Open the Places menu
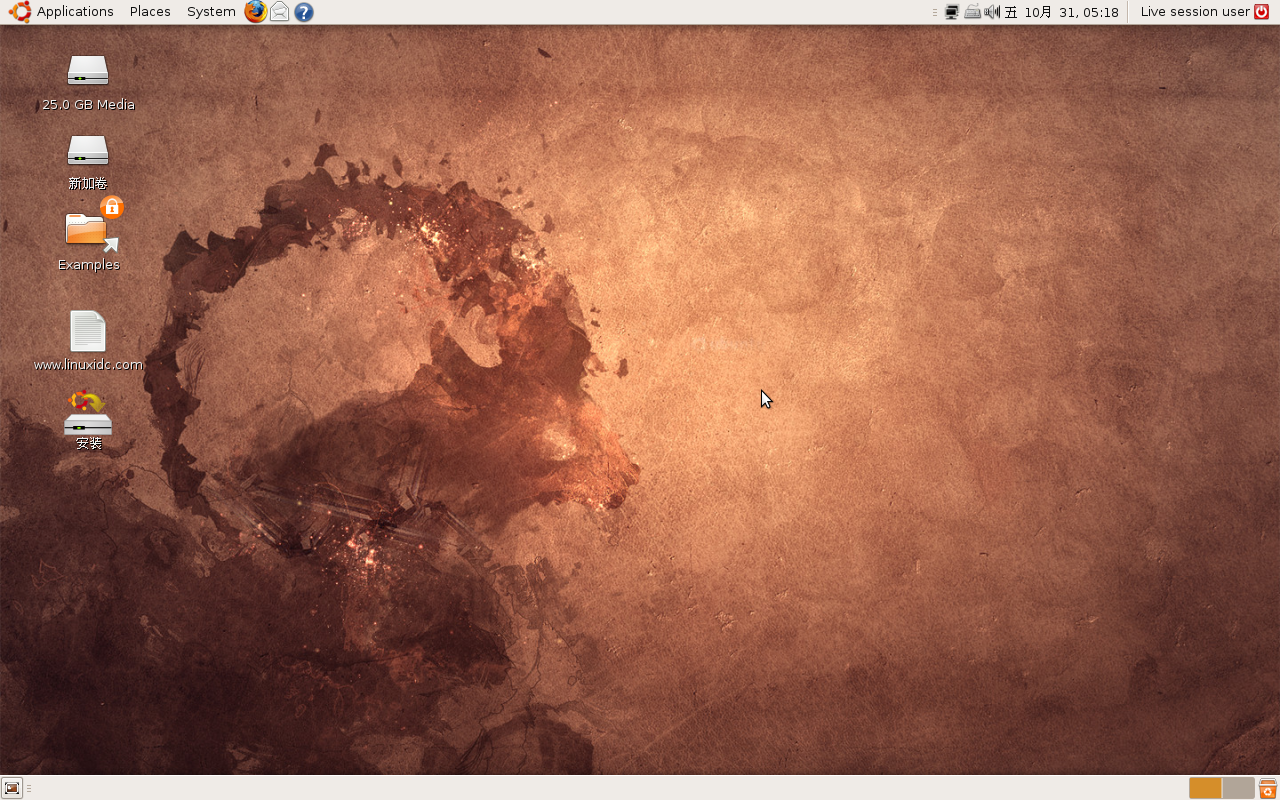This screenshot has height=800, width=1280. pyautogui.click(x=150, y=12)
